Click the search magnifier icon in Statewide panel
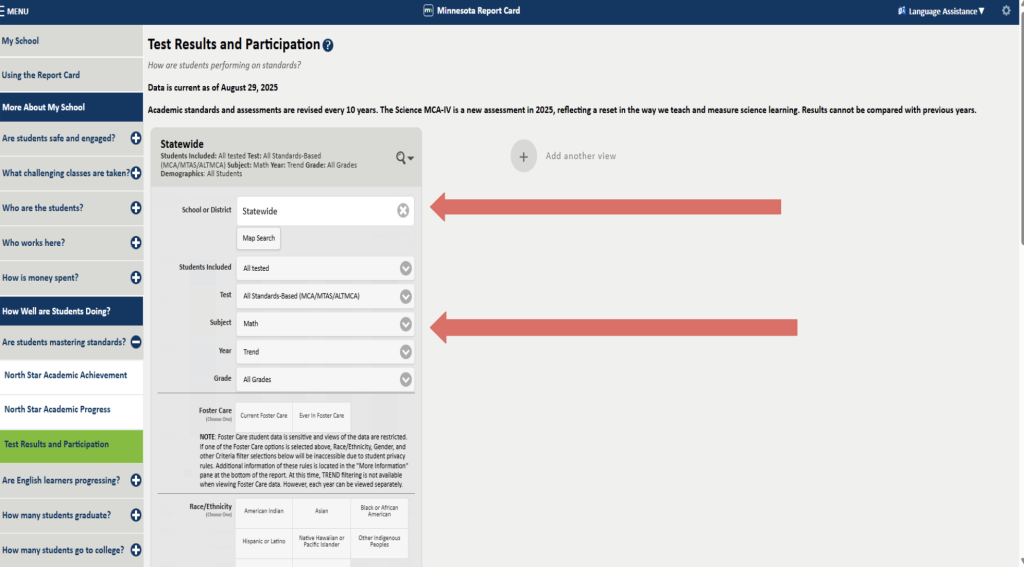The height and width of the screenshot is (567, 1024). click(404, 158)
